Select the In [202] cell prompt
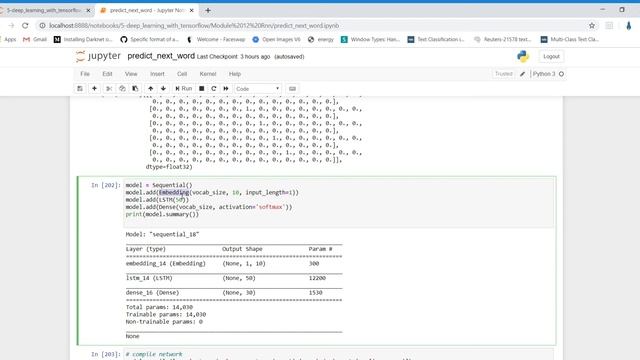The image size is (640, 360). [x=105, y=185]
